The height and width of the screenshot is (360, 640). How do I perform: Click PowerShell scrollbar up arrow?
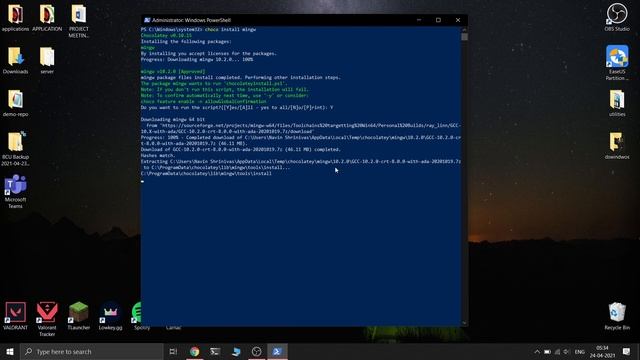click(x=464, y=29)
